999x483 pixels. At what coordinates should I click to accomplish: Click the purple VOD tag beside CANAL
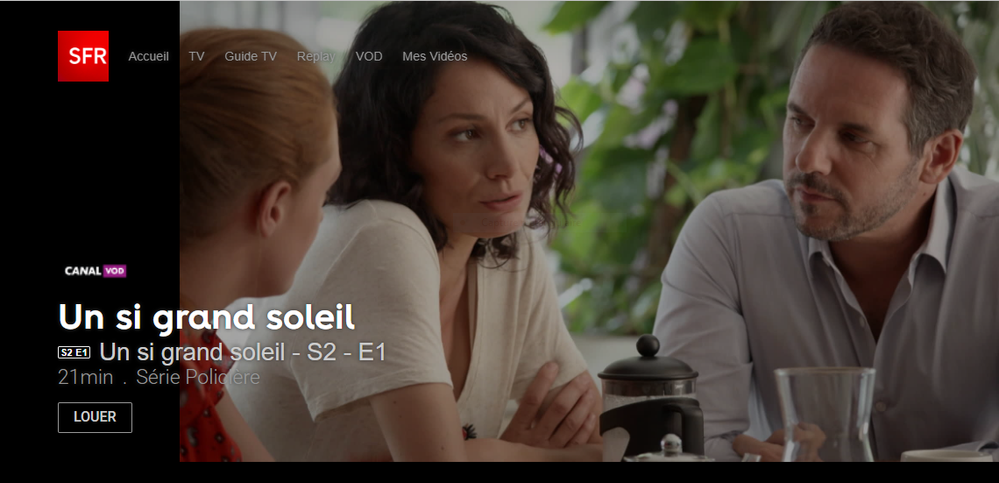click(115, 271)
